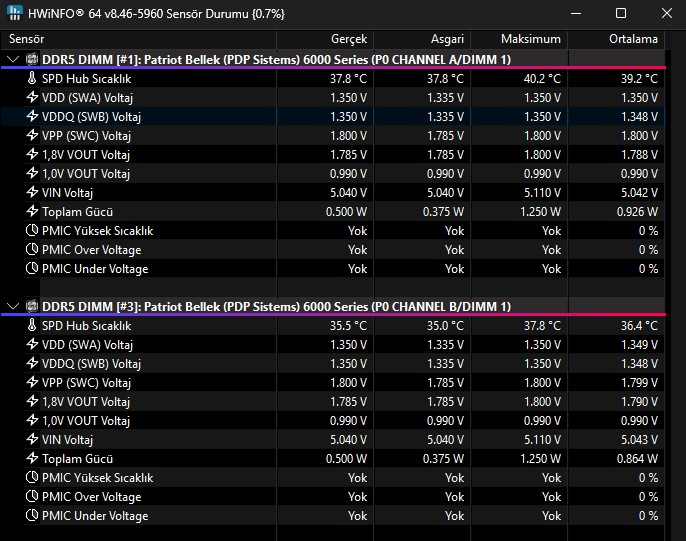The height and width of the screenshot is (541, 686).
Task: Click bolt icon of DIMM [#1] 1,0V VOUT Voltaj
Action: click(32, 173)
